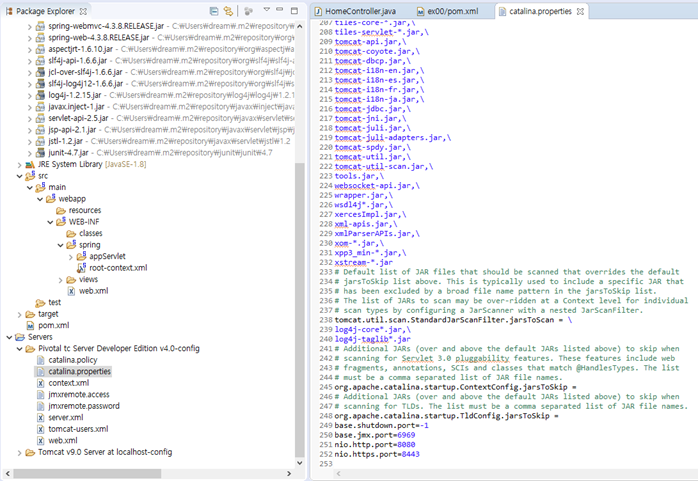The width and height of the screenshot is (698, 481).
Task: Click line 209 tomcat-api.jar entry
Action: coord(370,42)
